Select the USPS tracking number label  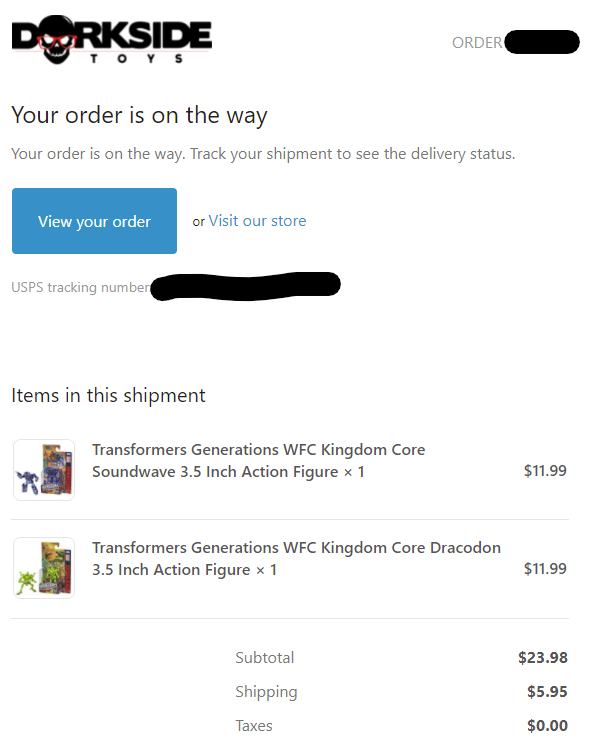coord(80,288)
